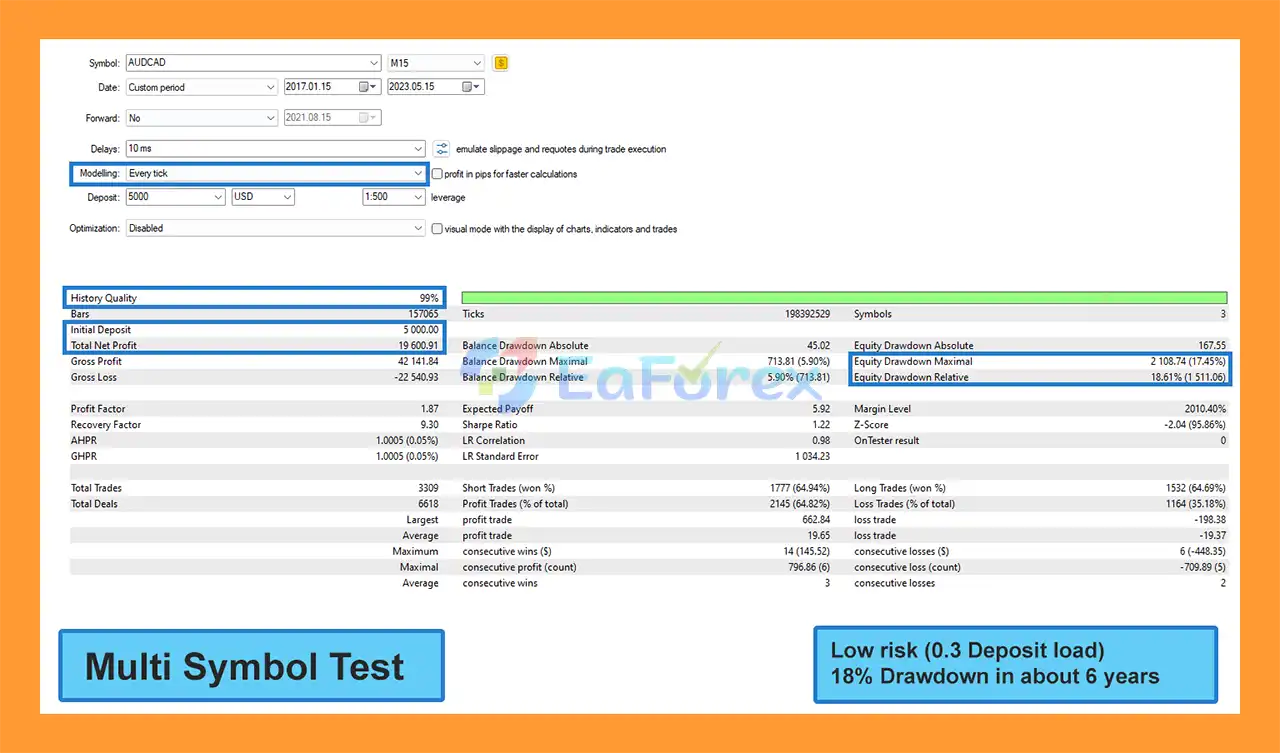The height and width of the screenshot is (753, 1280).
Task: Click the gold symbol specification icon
Action: point(501,63)
